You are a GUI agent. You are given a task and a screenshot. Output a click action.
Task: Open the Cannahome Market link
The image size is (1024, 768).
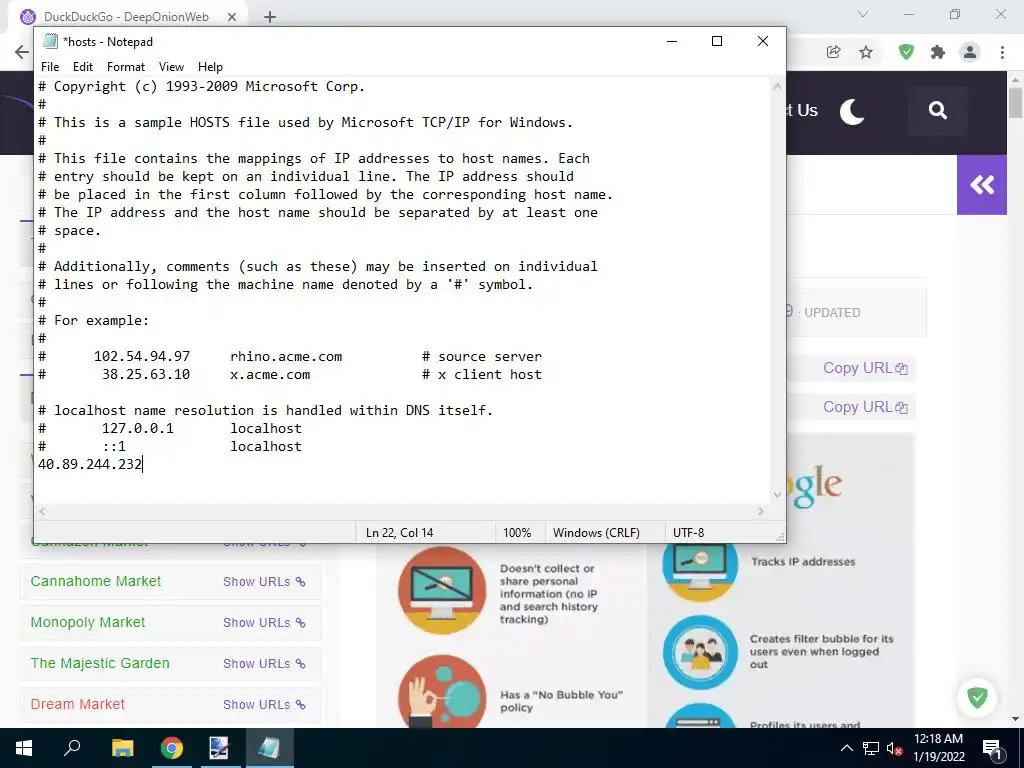coord(95,581)
